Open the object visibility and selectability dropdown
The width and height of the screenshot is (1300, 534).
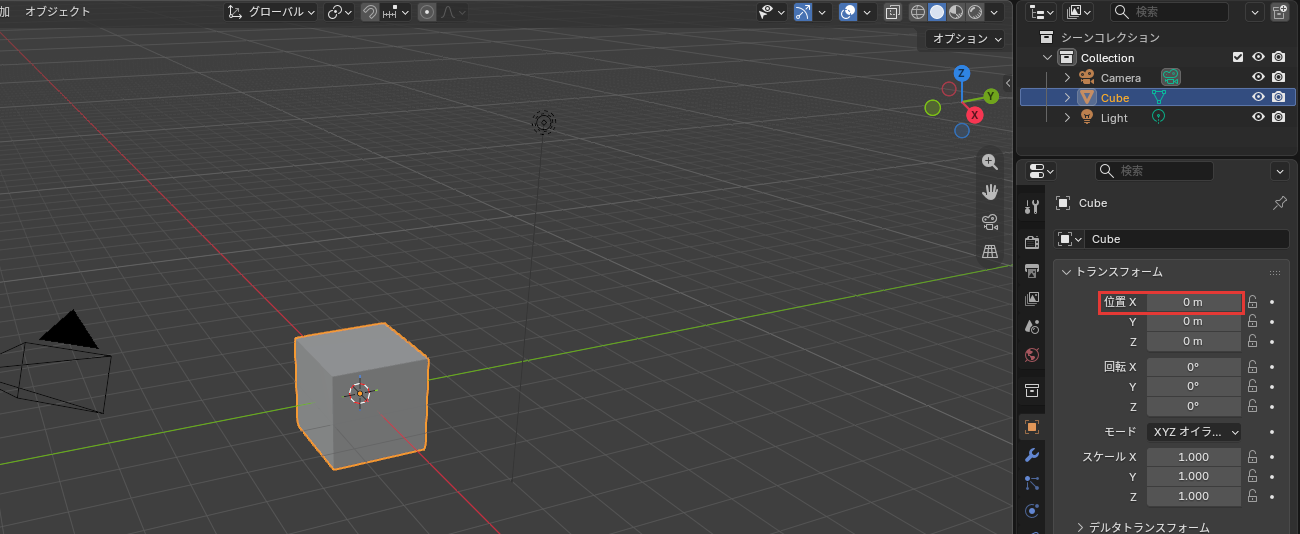772,12
